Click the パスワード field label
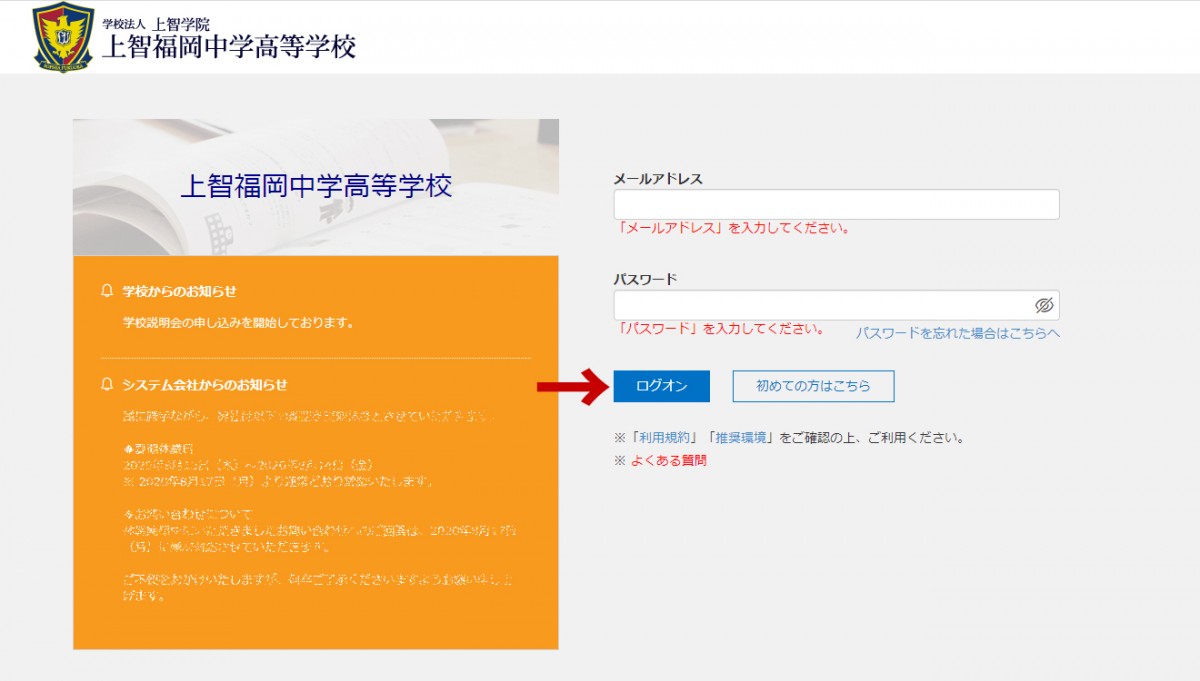 click(645, 279)
